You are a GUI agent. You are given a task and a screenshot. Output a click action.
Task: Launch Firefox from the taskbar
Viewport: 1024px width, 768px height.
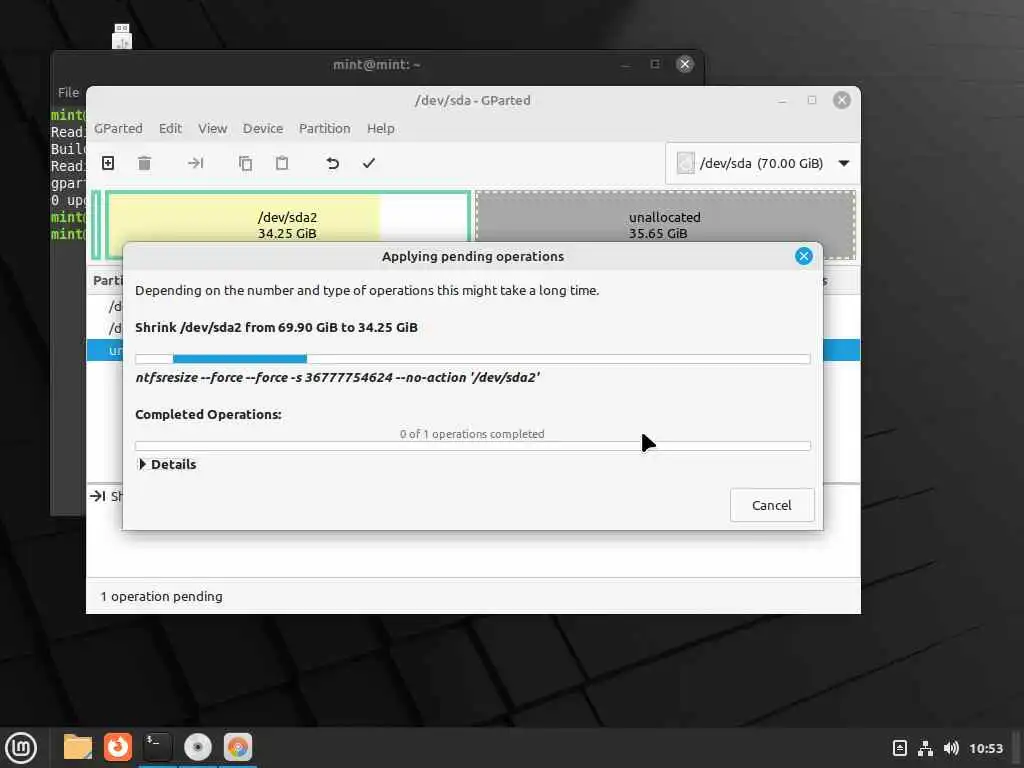click(118, 747)
